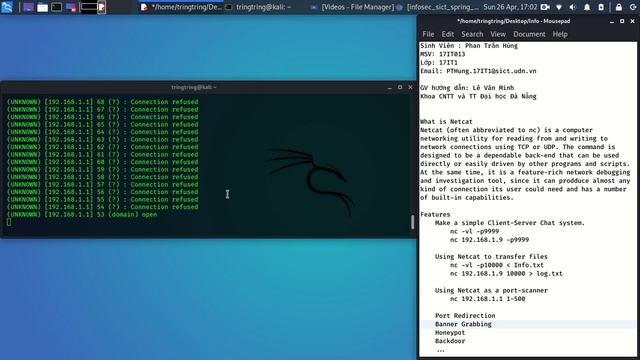Open the Kali applications menu
640x360 pixels.
pos(7,7)
